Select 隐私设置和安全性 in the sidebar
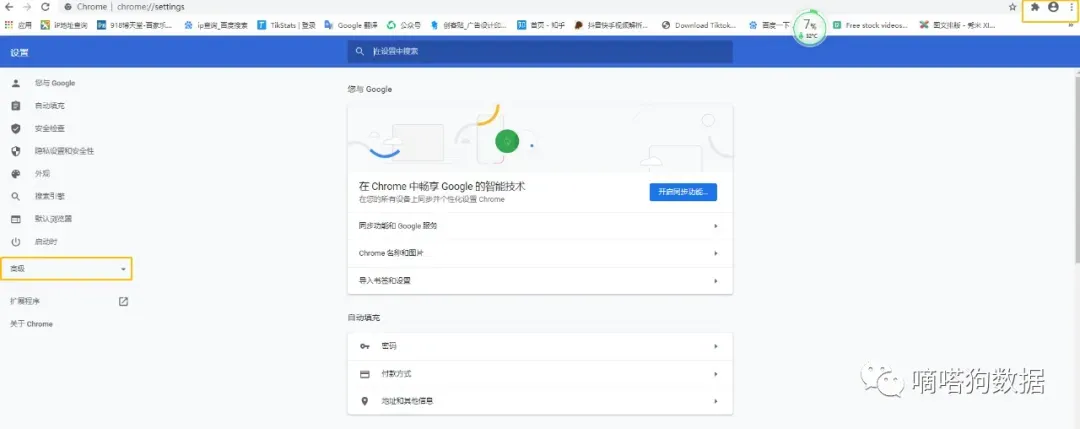 coord(66,151)
